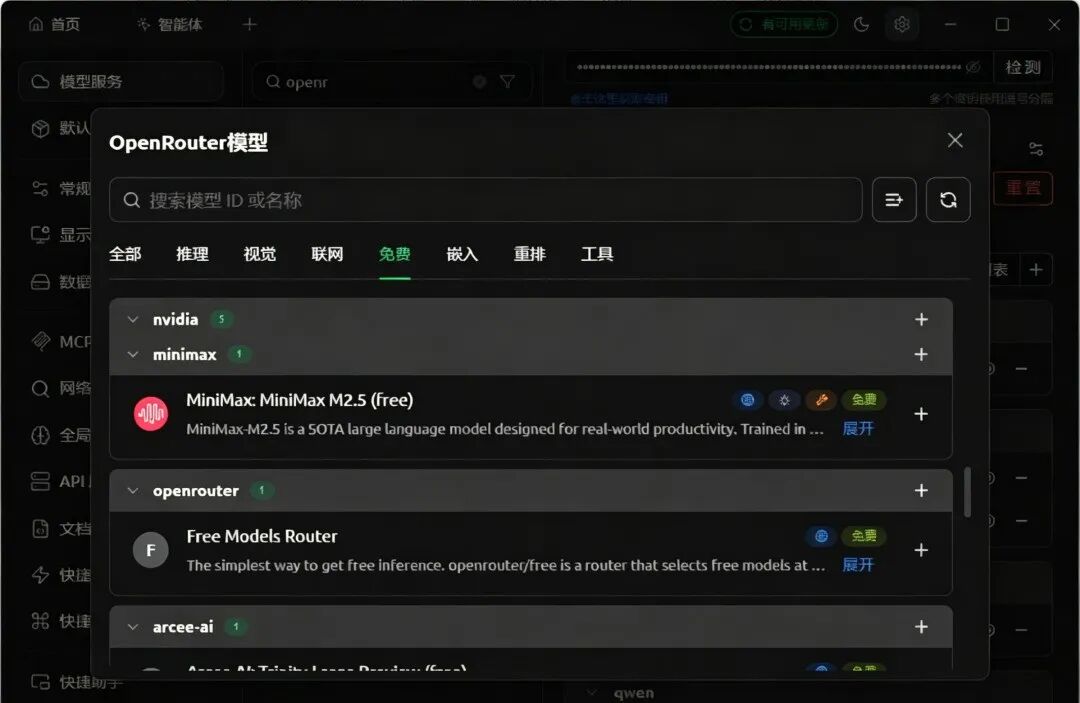
Task: Click the web search tag on MiniMax M2.5
Action: [747, 400]
